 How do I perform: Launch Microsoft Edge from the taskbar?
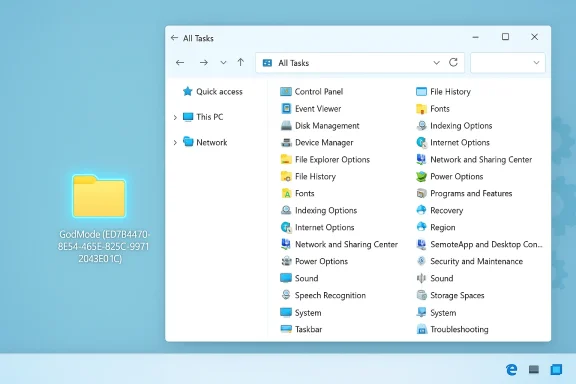pos(511,369)
